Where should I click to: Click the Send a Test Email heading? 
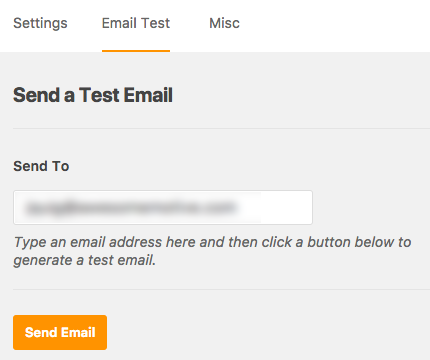click(93, 95)
